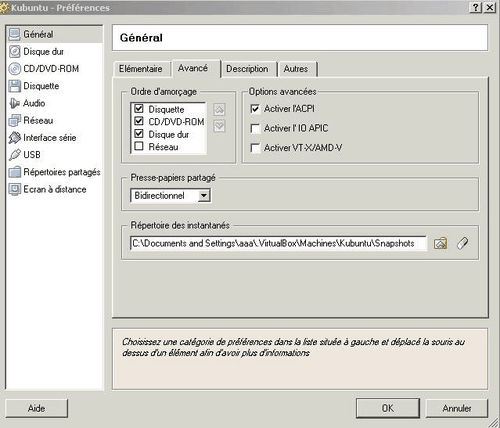This screenshot has width=500, height=428.
Task: Open the USB settings category
Action: (32, 155)
